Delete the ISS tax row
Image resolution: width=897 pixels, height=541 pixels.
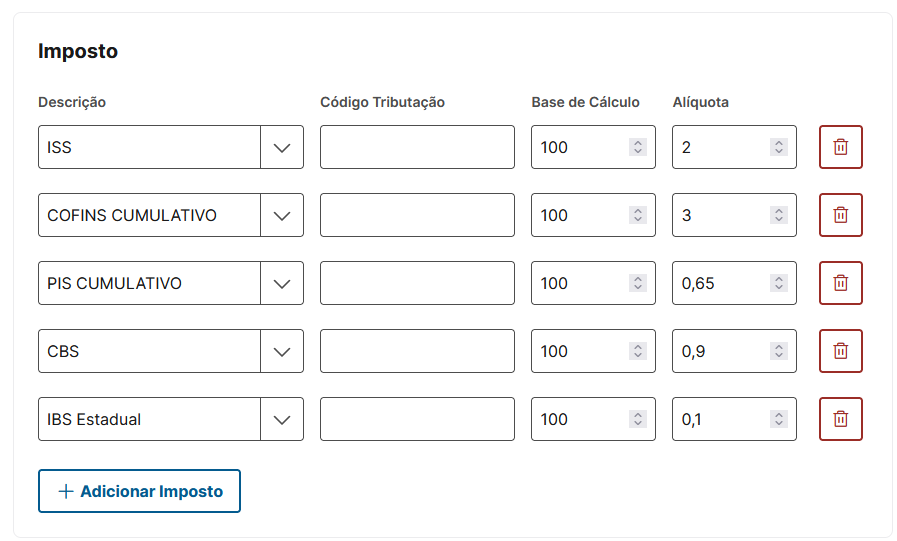tap(840, 147)
